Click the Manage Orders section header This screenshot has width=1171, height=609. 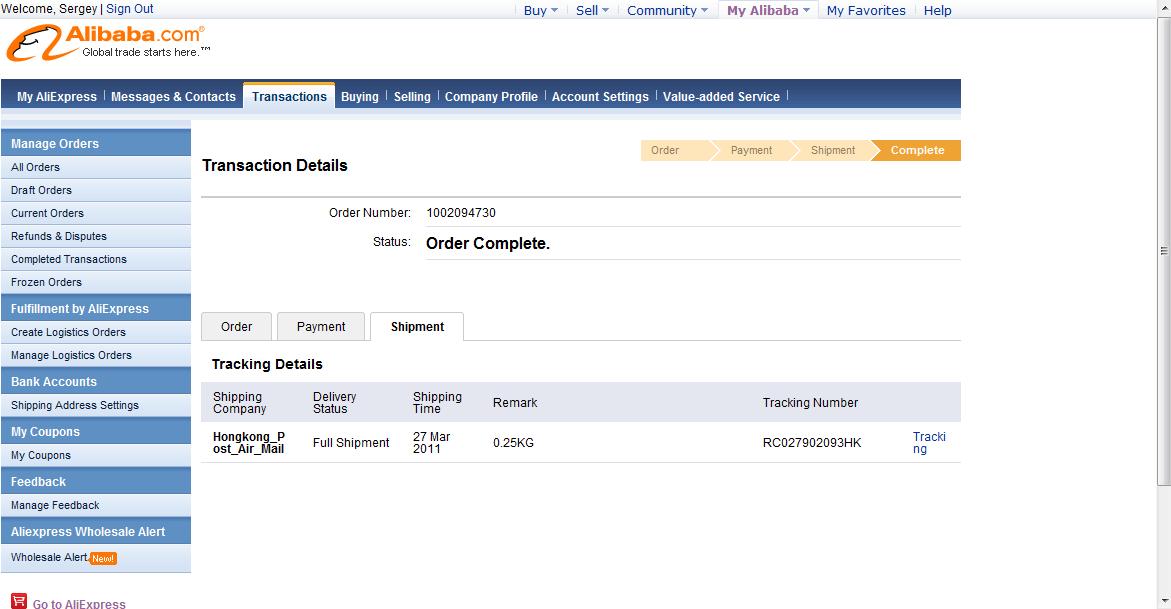tap(96, 143)
